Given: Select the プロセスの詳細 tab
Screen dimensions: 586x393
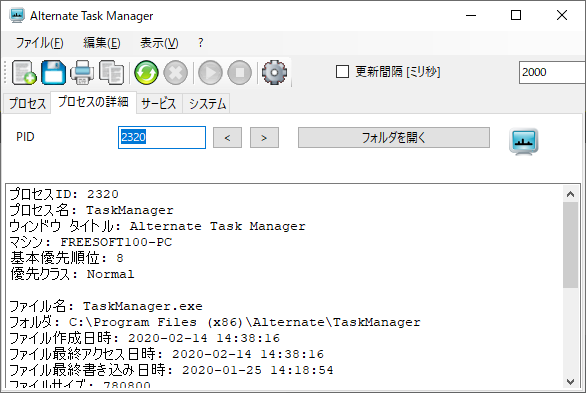Looking at the screenshot, I should click(x=93, y=102).
